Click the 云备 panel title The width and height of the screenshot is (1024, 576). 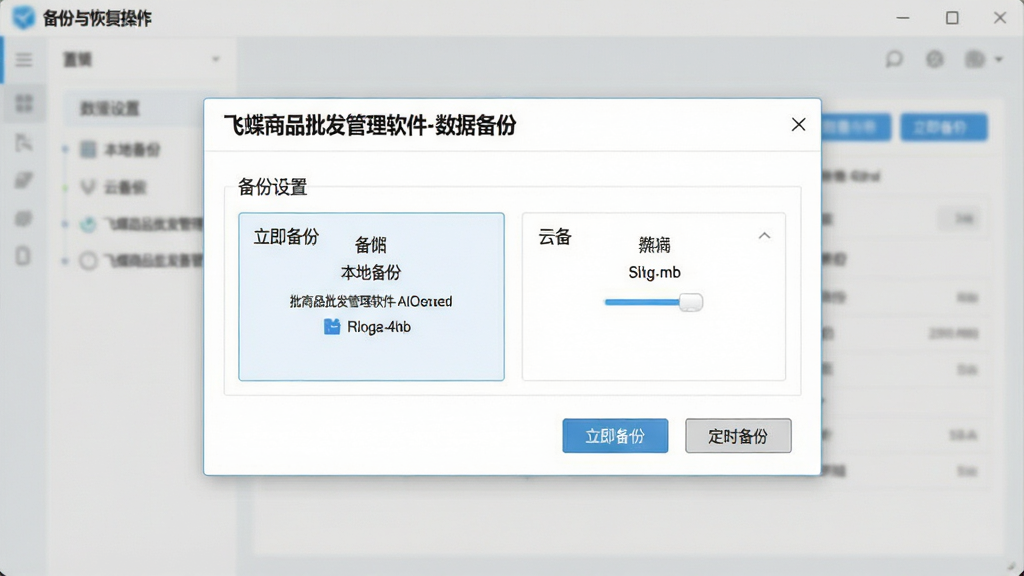click(x=554, y=236)
